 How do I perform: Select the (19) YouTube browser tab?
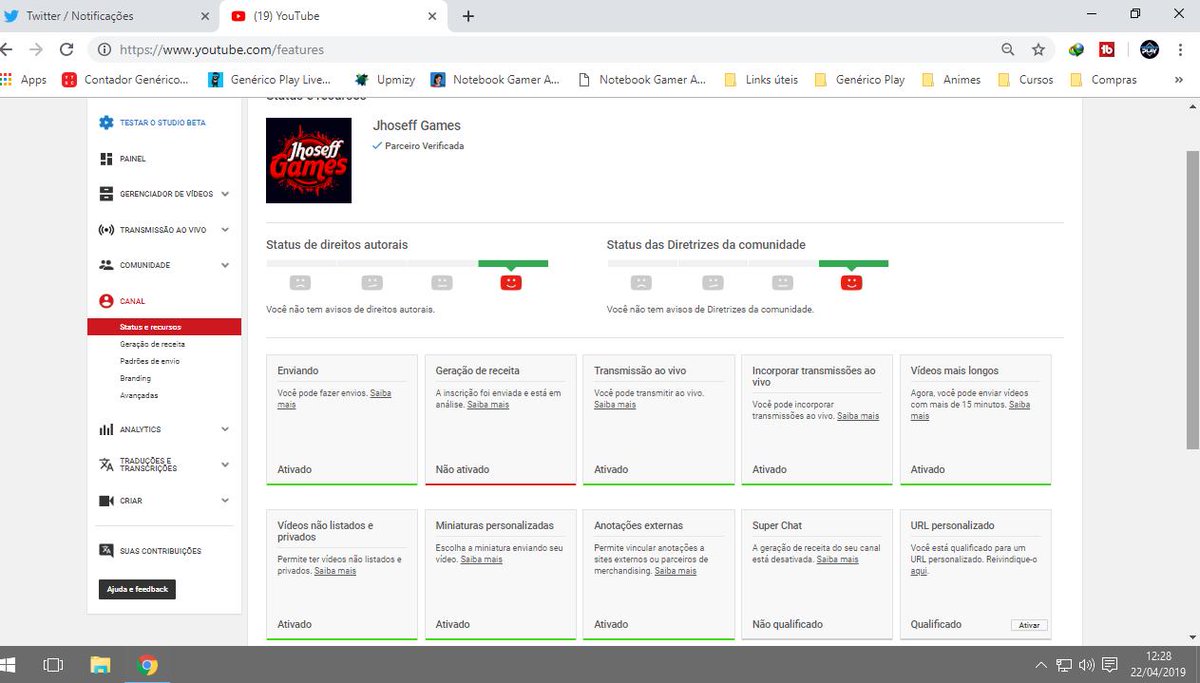333,16
